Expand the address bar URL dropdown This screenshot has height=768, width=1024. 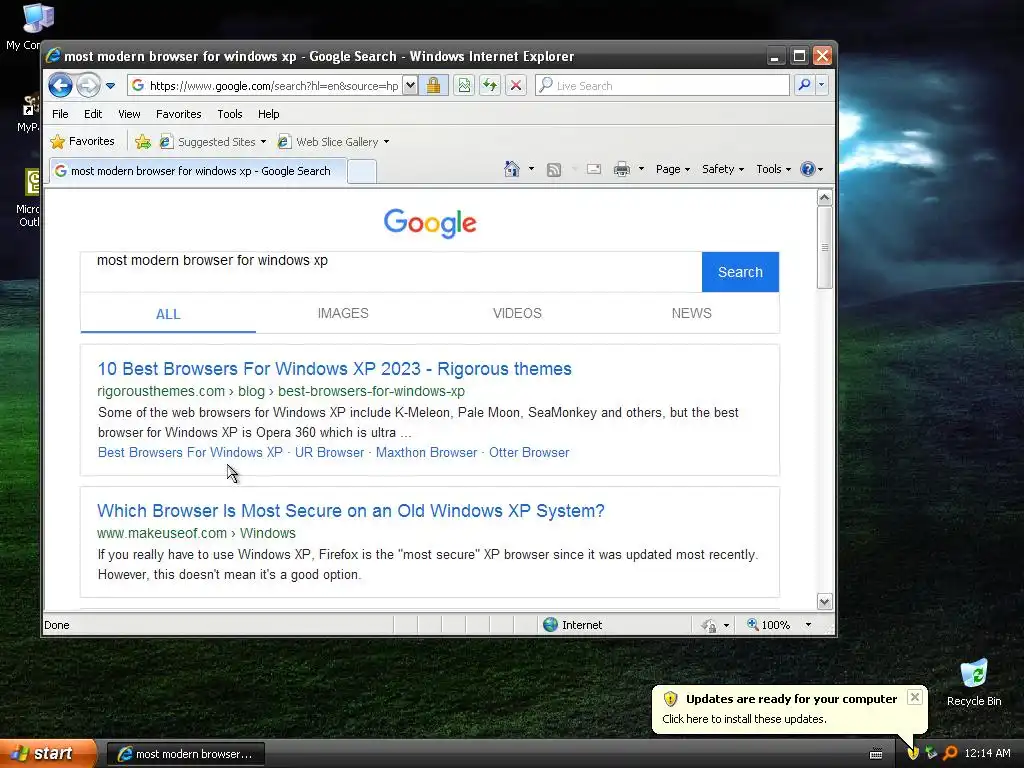point(409,86)
